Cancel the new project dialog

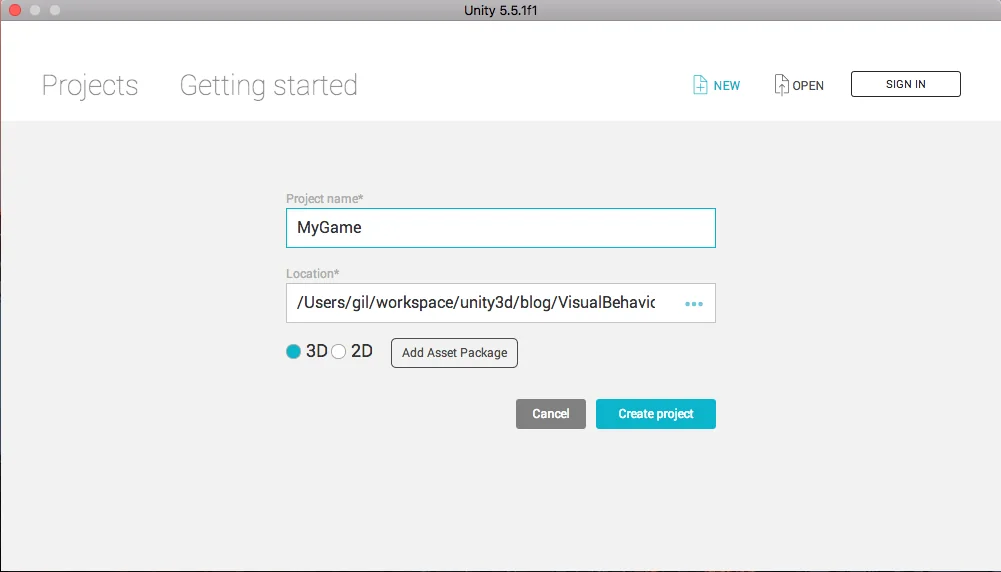click(x=550, y=414)
